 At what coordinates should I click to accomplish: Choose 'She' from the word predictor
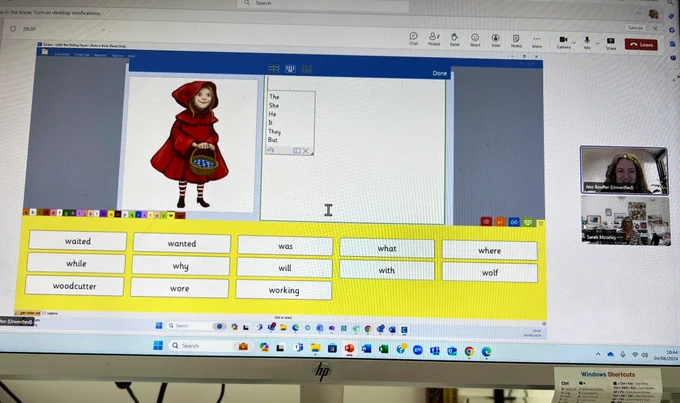[x=274, y=105]
